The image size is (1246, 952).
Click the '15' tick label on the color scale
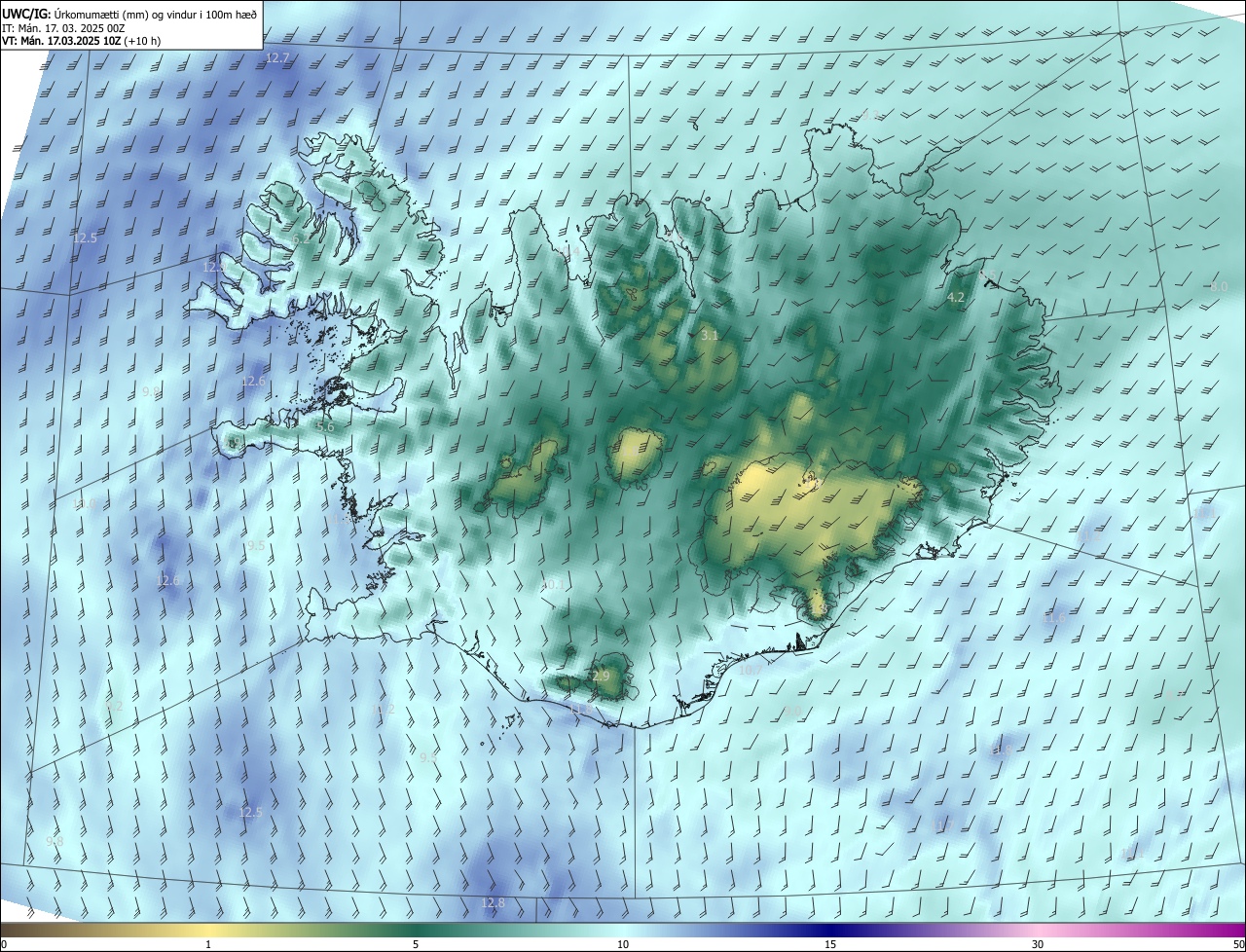(x=830, y=945)
